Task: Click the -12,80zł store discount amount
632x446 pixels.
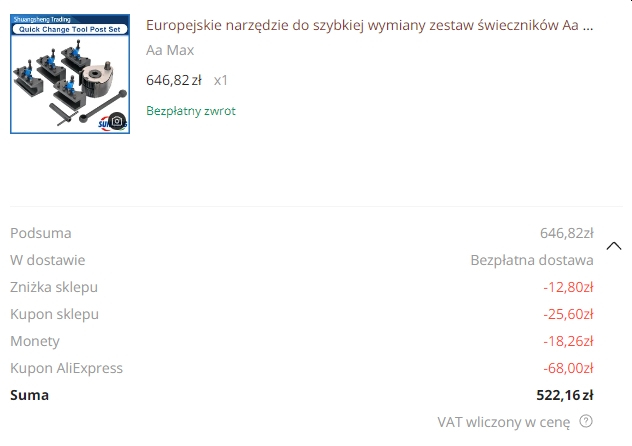Action: 568,287
